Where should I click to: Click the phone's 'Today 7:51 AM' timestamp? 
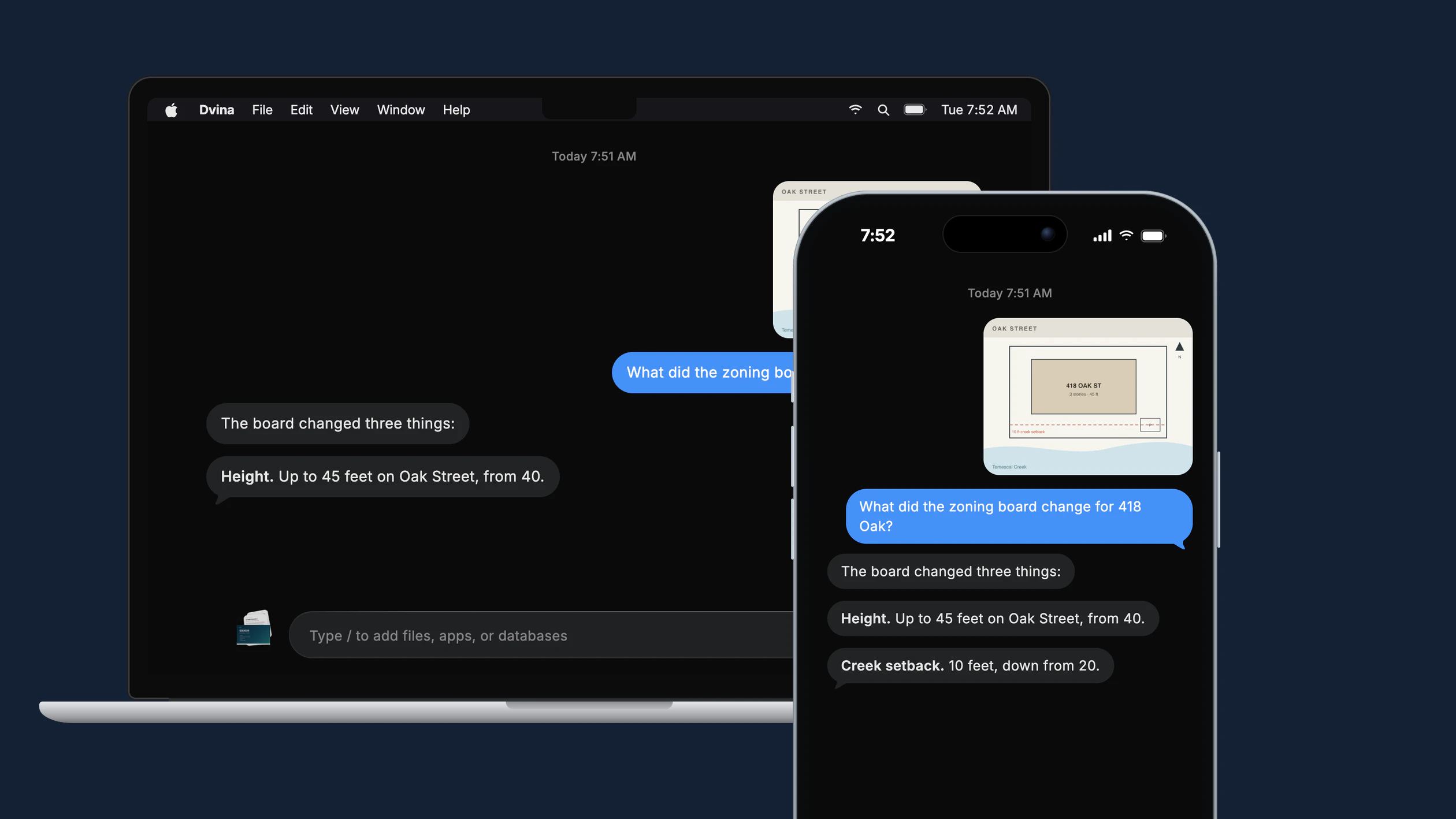coord(1010,293)
